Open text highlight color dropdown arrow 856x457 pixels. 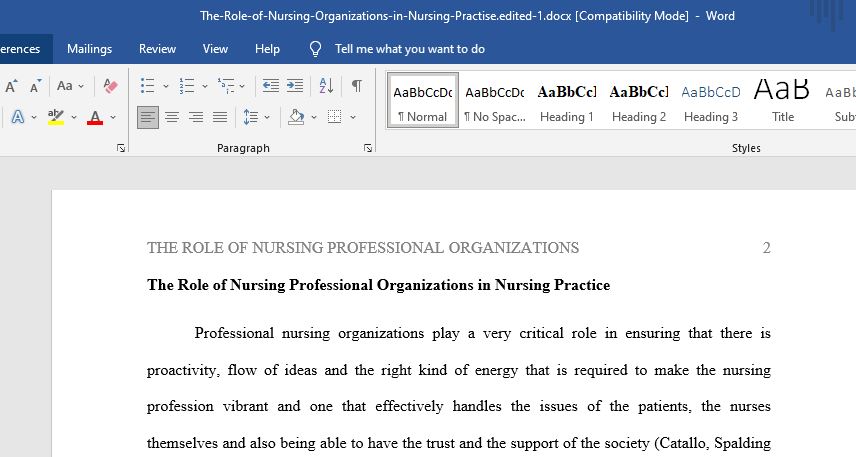(x=74, y=117)
